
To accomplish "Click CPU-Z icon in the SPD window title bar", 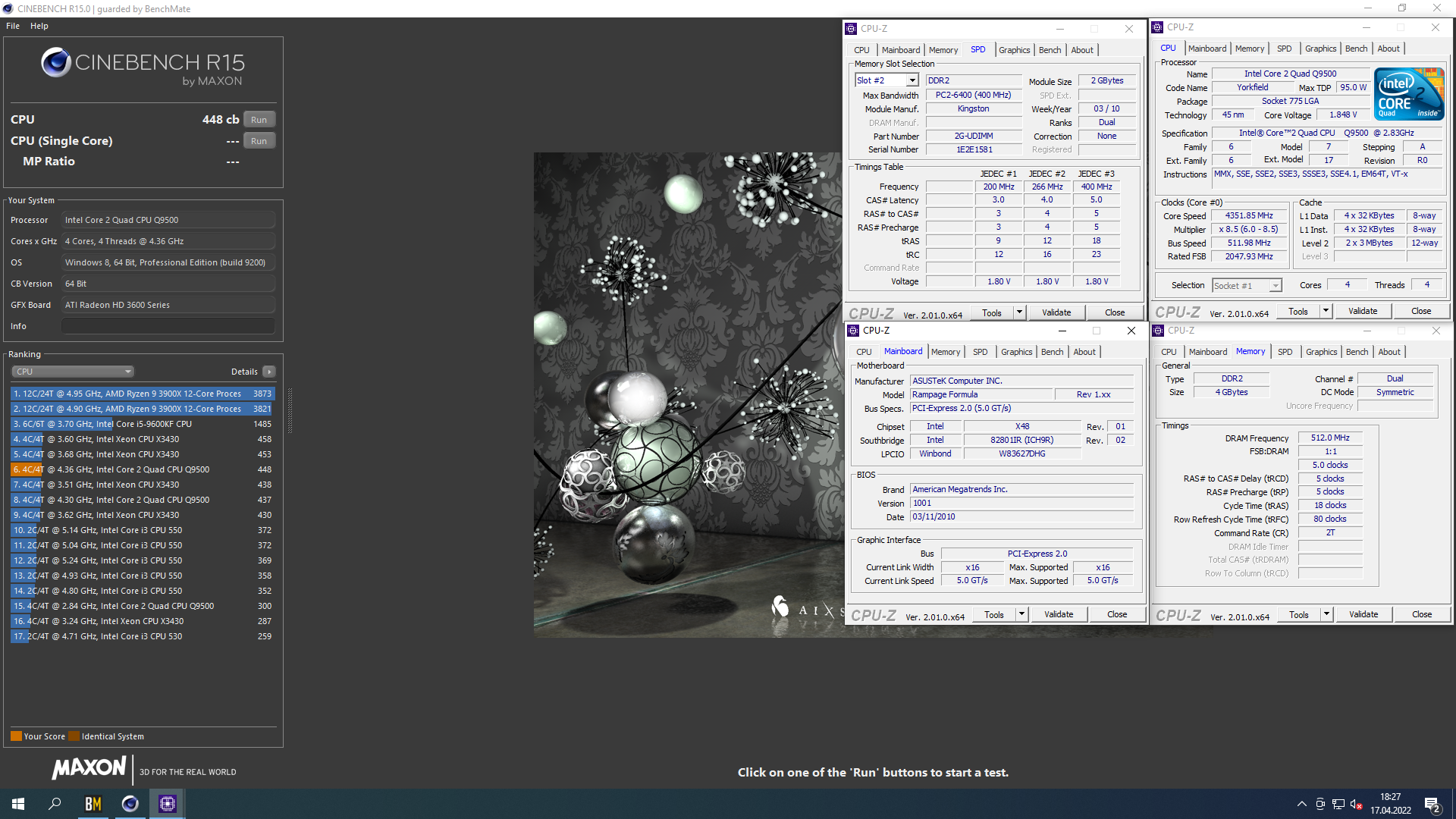I will [851, 29].
